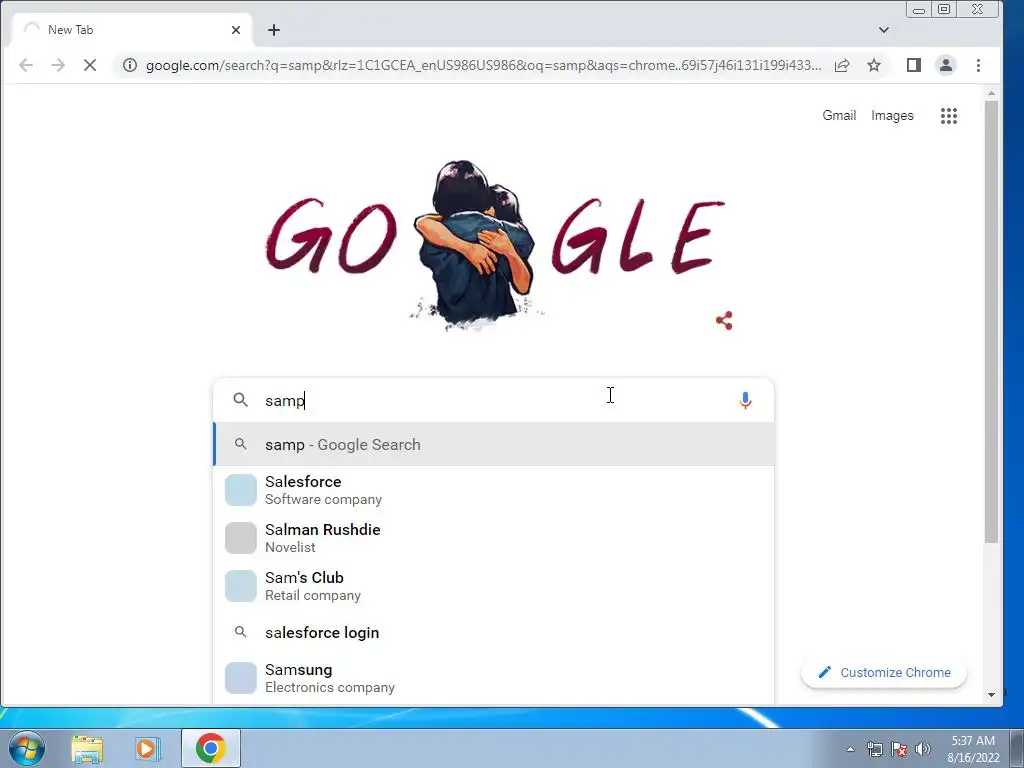
Task: Go back with the back arrow
Action: (x=26, y=65)
